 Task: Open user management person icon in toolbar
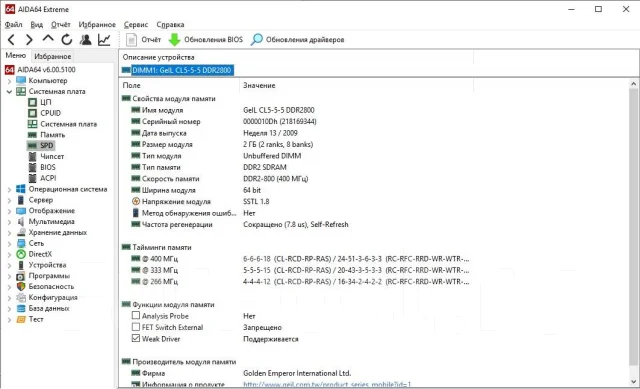(x=85, y=40)
